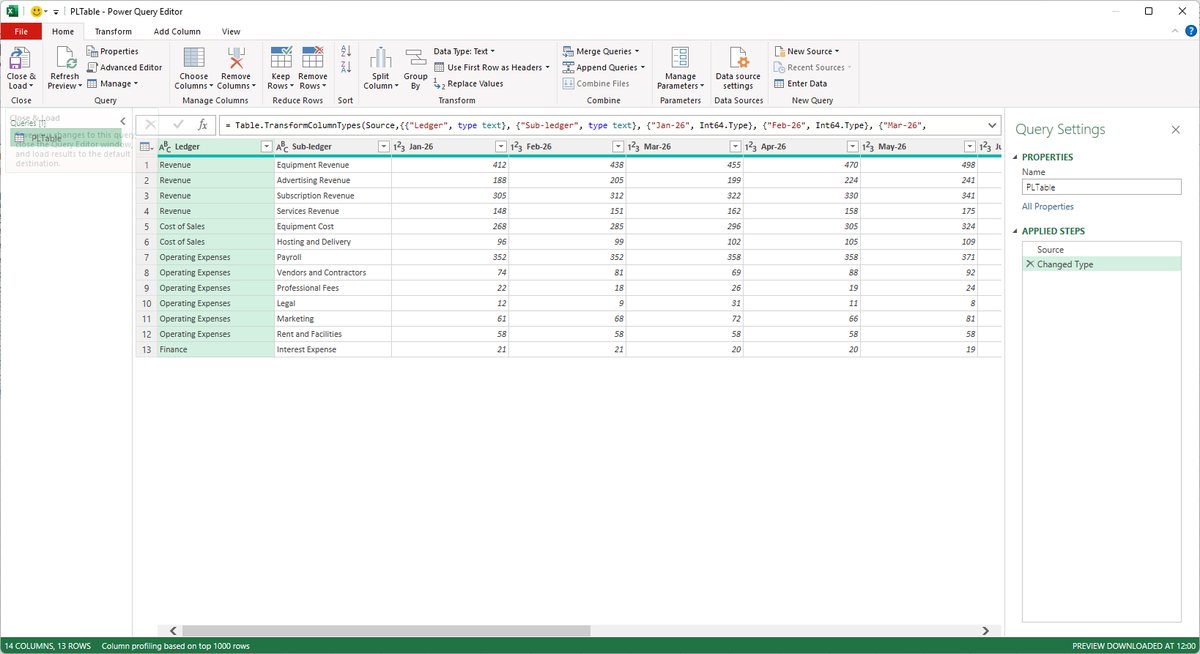Click the 123 type icon on Jan-26 column
This screenshot has height=654, width=1200.
click(x=398, y=147)
